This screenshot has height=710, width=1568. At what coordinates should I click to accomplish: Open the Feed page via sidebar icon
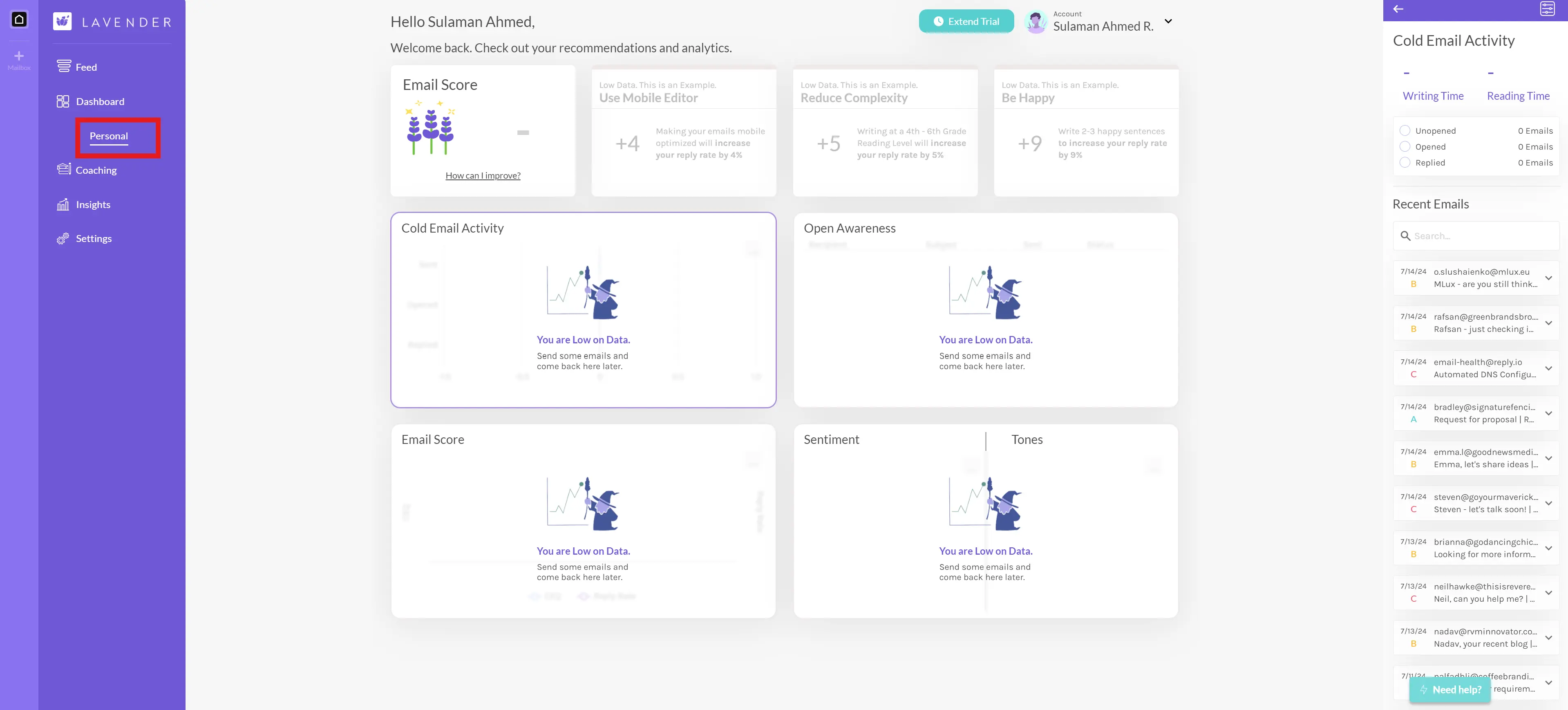click(63, 66)
